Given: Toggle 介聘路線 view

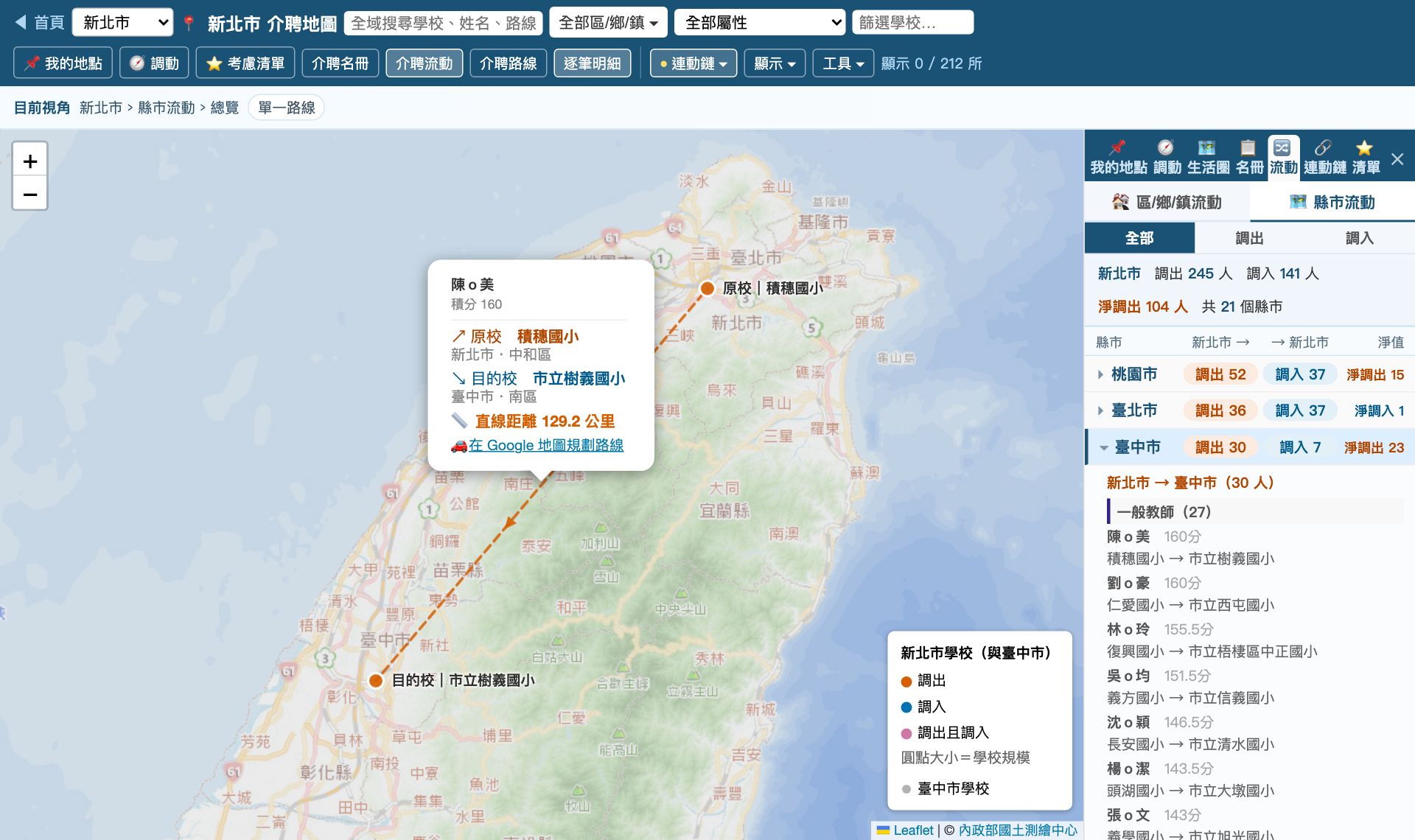Looking at the screenshot, I should coord(508,63).
